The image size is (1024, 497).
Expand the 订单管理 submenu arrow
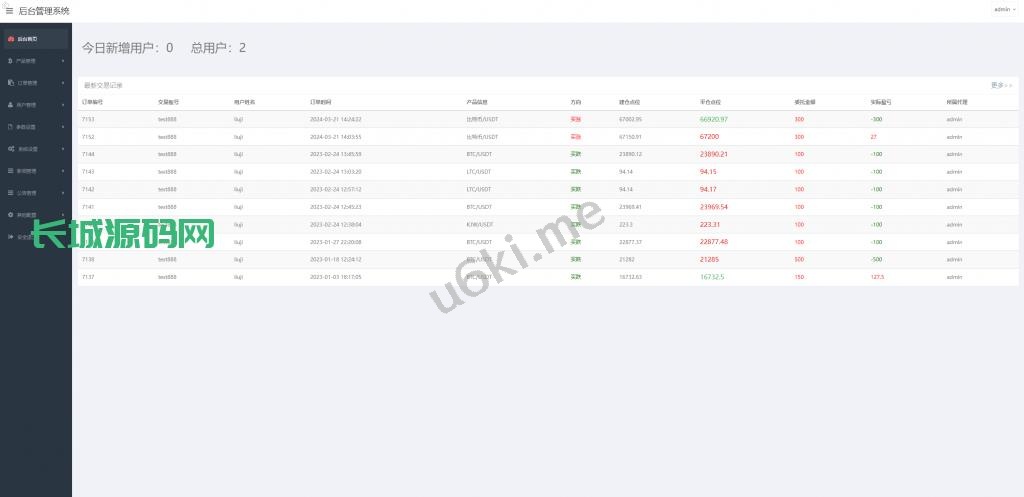pyautogui.click(x=63, y=83)
